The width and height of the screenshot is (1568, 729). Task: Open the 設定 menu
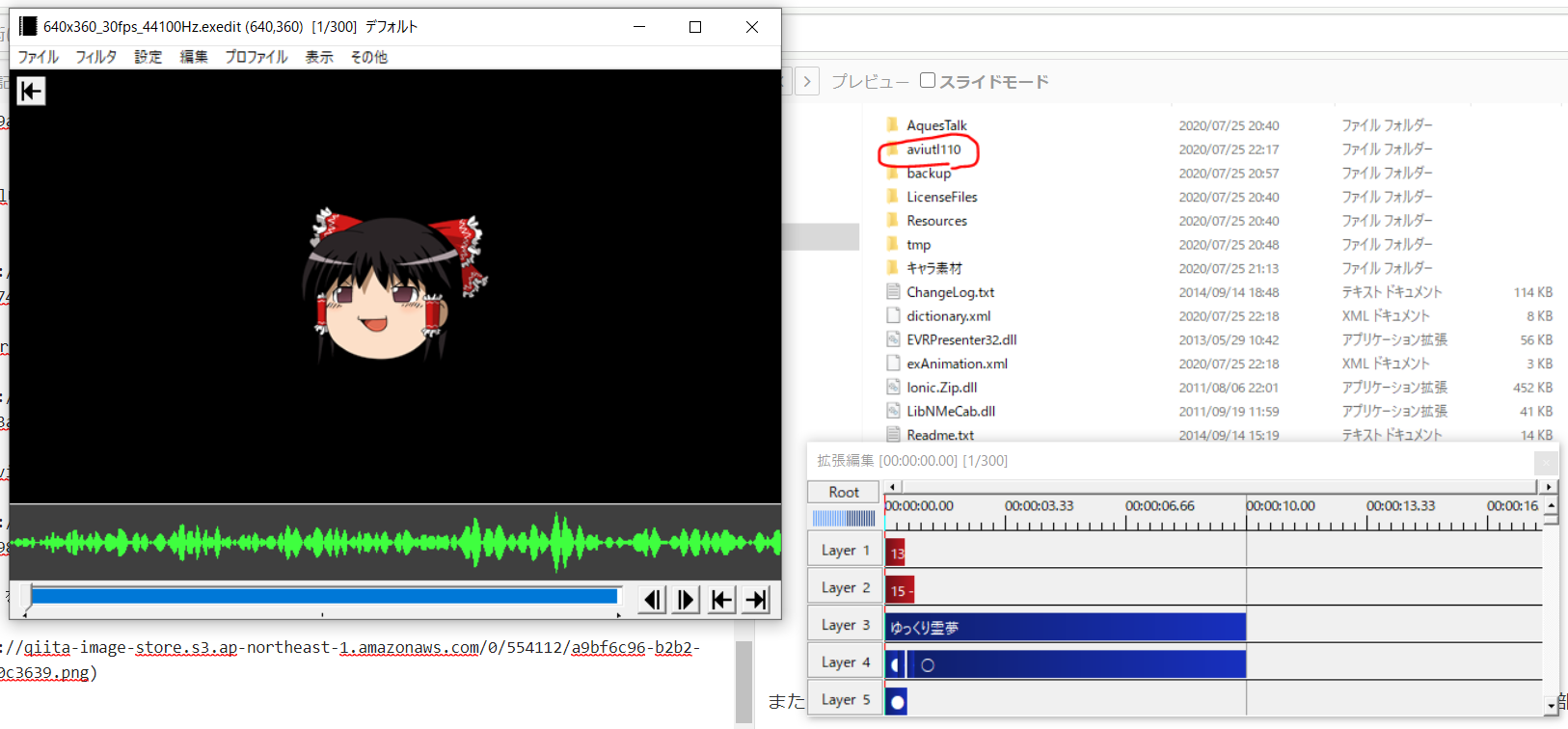149,57
